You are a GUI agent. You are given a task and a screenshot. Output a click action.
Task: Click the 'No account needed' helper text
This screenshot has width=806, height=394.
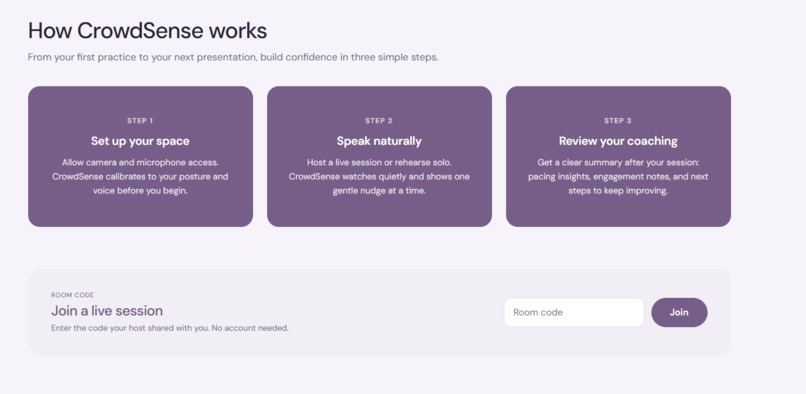(x=250, y=328)
